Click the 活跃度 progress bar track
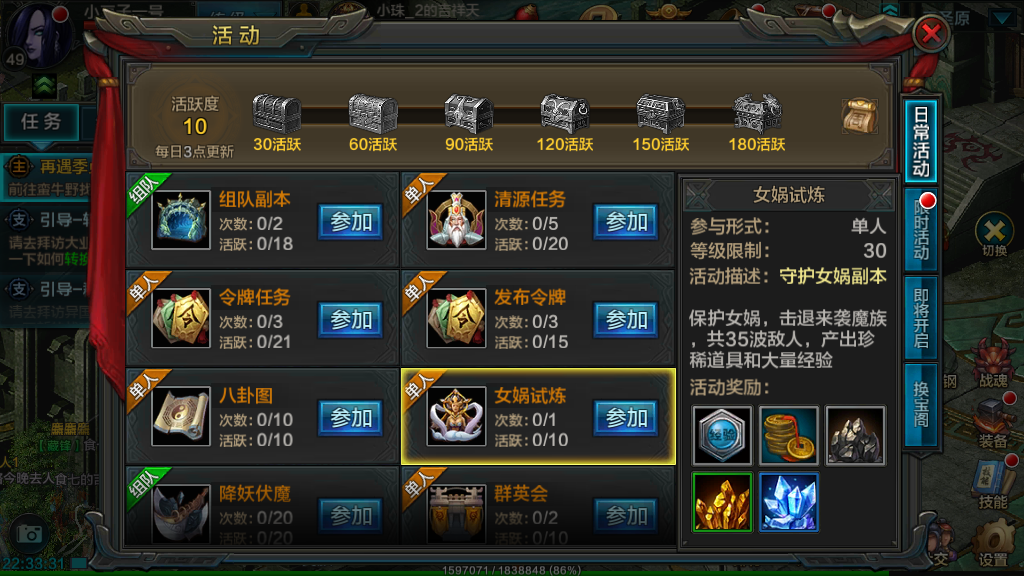1024x576 pixels. (516, 116)
